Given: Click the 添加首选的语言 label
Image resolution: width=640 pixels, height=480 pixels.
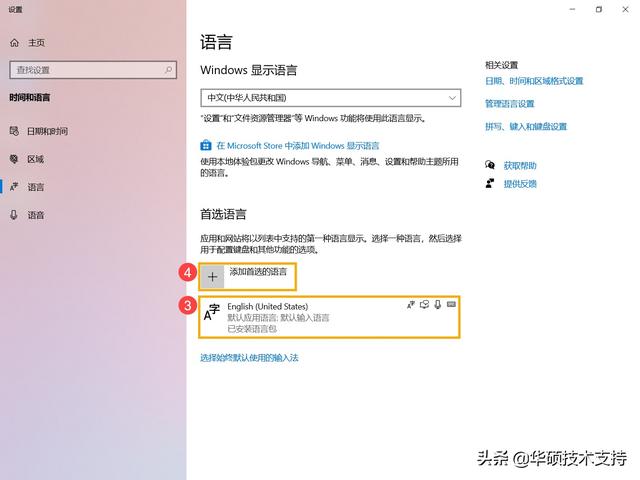Looking at the screenshot, I should click(258, 271).
